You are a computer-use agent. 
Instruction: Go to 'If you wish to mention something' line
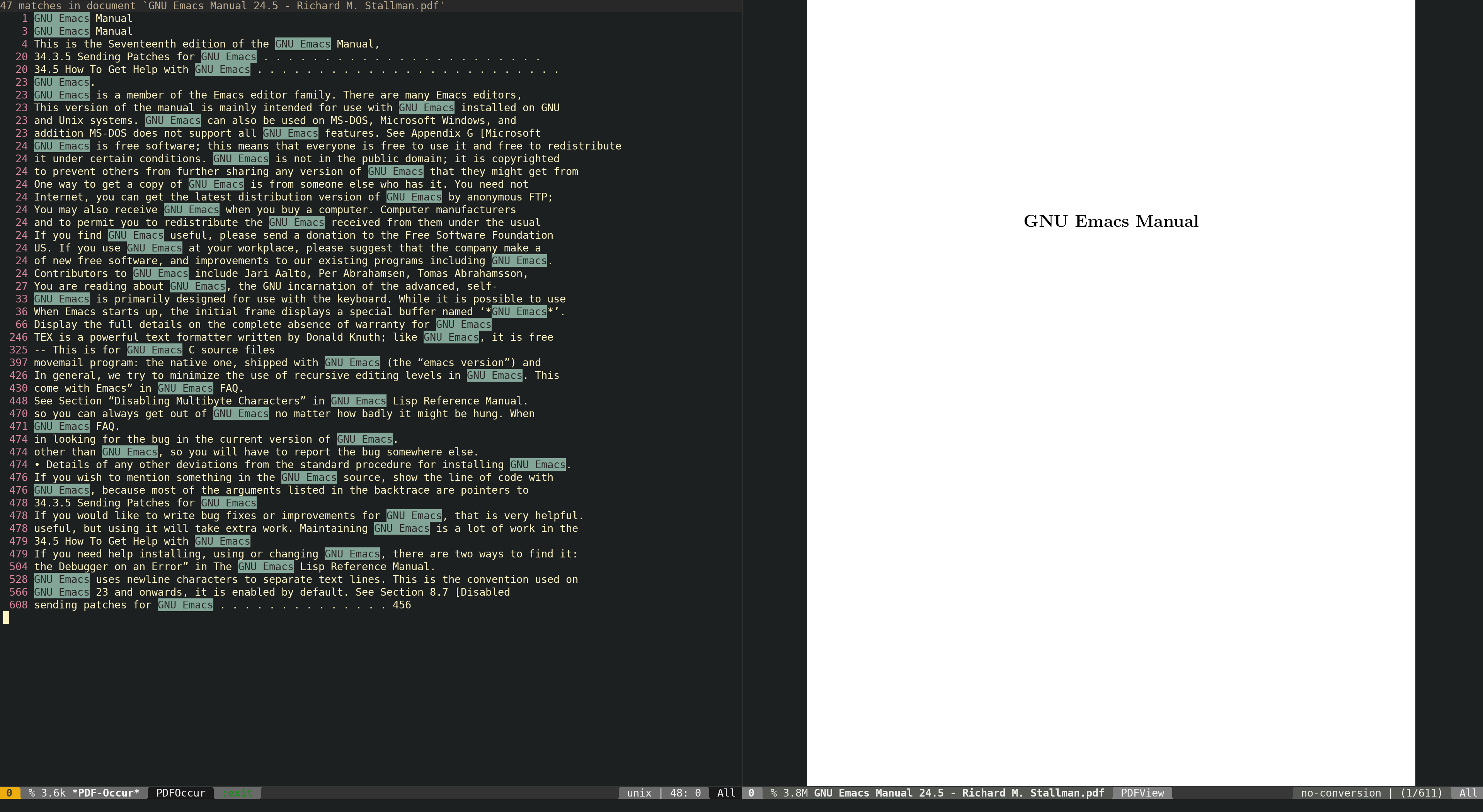294,477
